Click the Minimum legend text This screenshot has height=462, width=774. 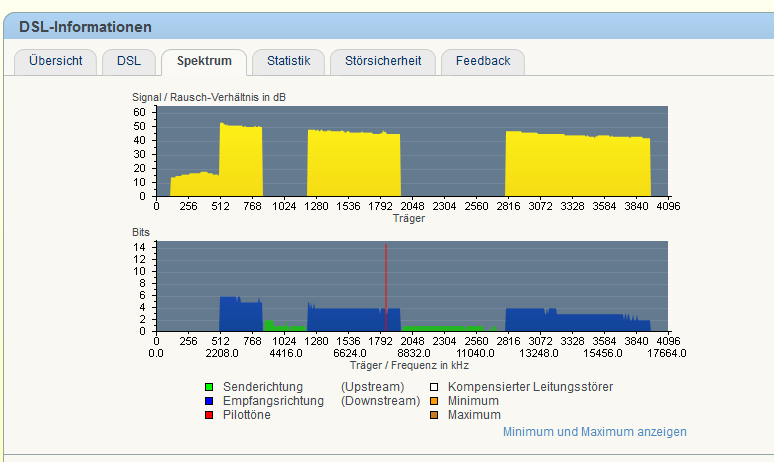click(473, 401)
